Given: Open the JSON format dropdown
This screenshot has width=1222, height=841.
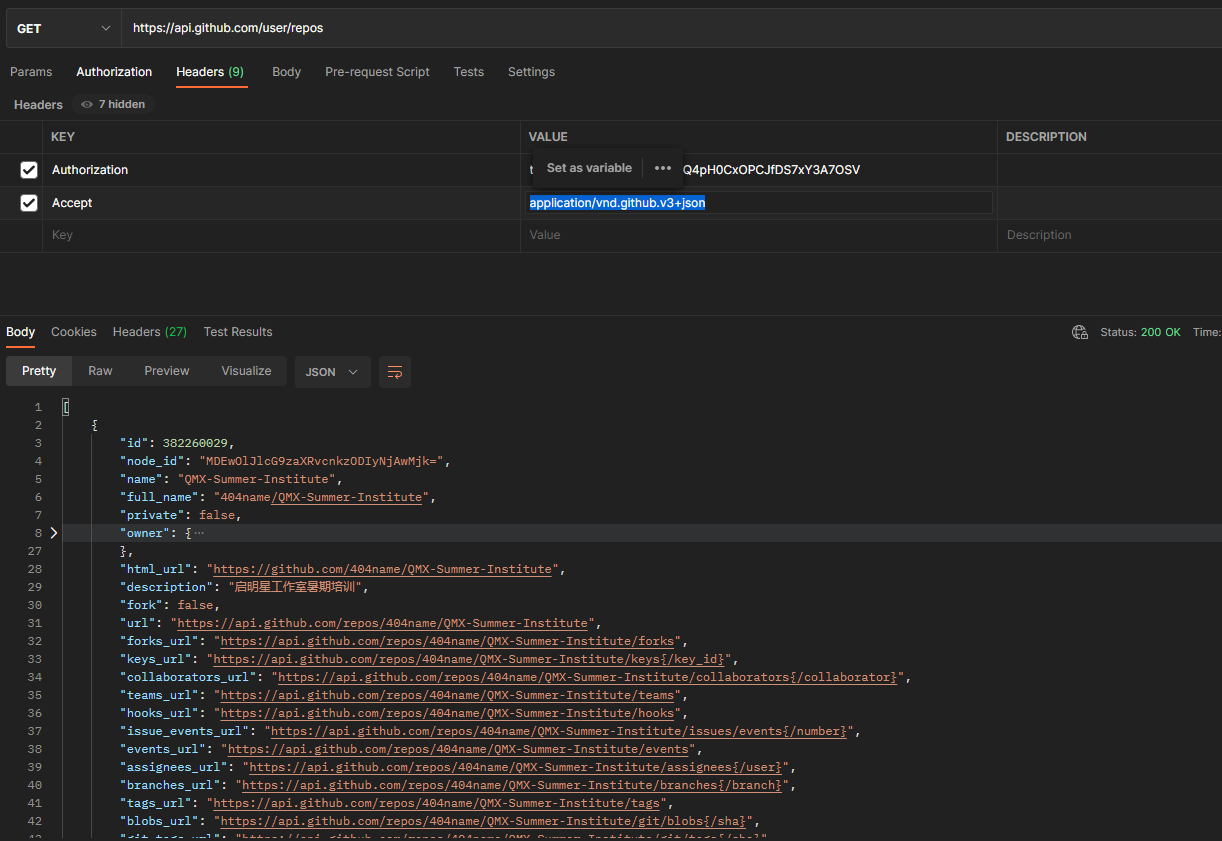Looking at the screenshot, I should coord(332,372).
